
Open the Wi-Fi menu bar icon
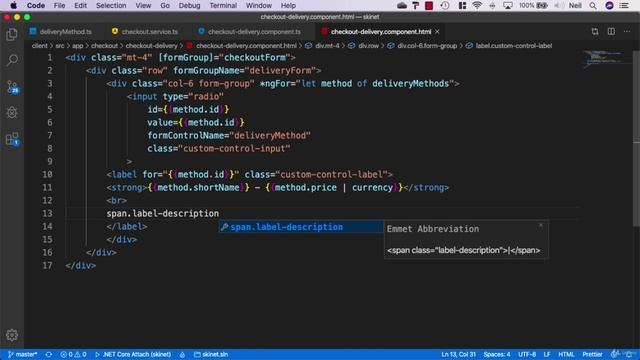point(477,6)
